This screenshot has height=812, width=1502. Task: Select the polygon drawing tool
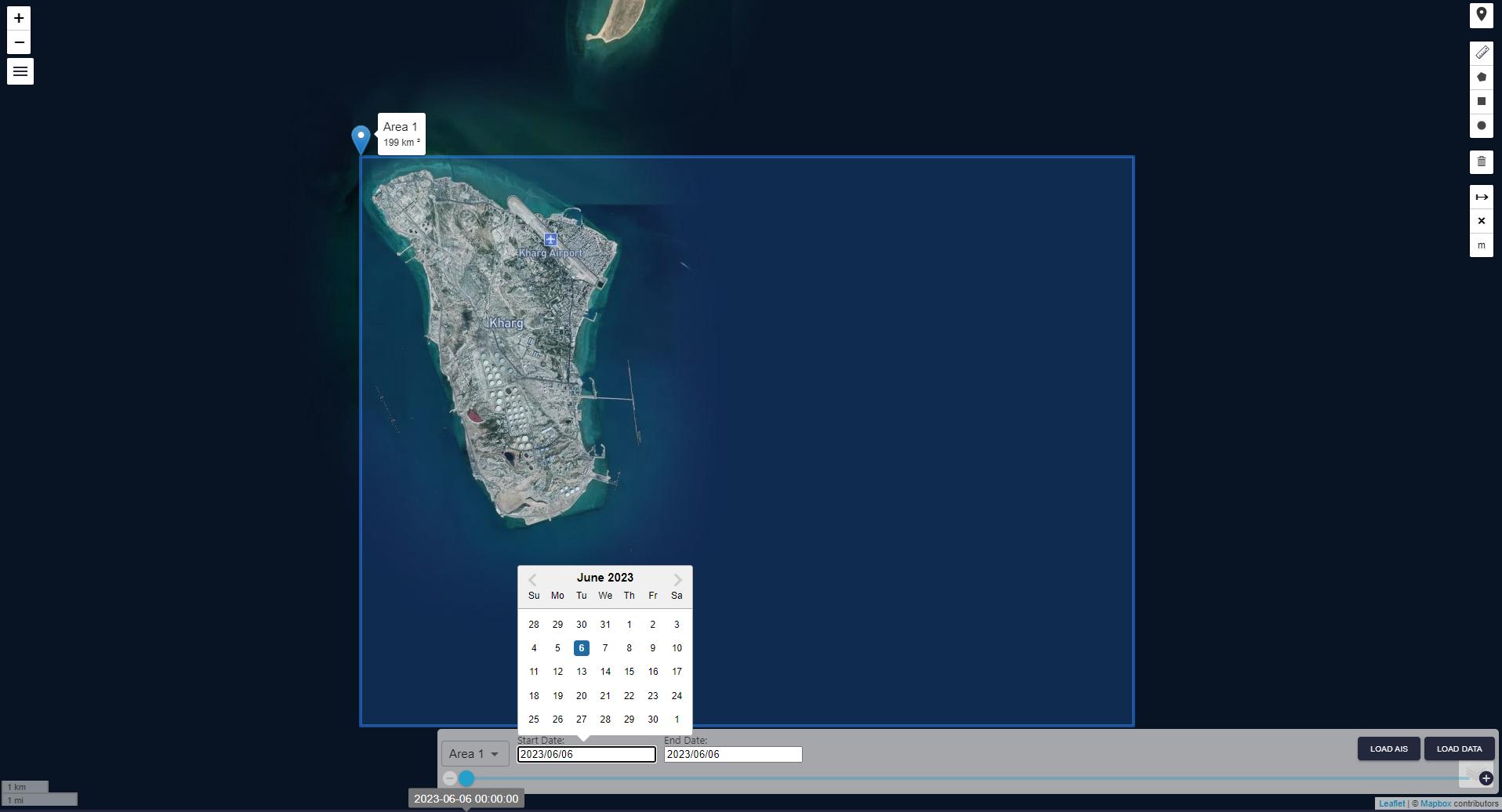click(1481, 77)
